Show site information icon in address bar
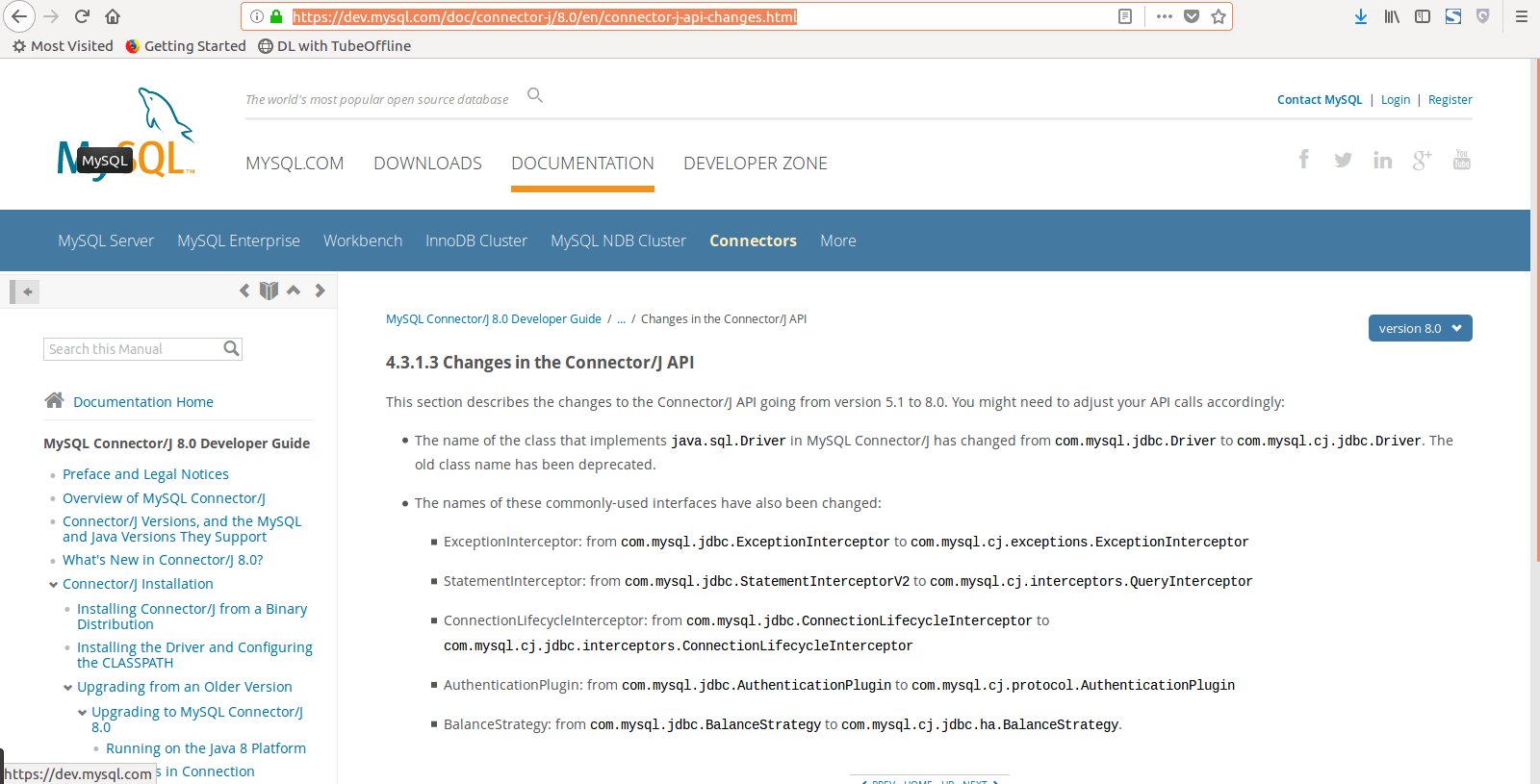The height and width of the screenshot is (784, 1540). click(x=257, y=16)
